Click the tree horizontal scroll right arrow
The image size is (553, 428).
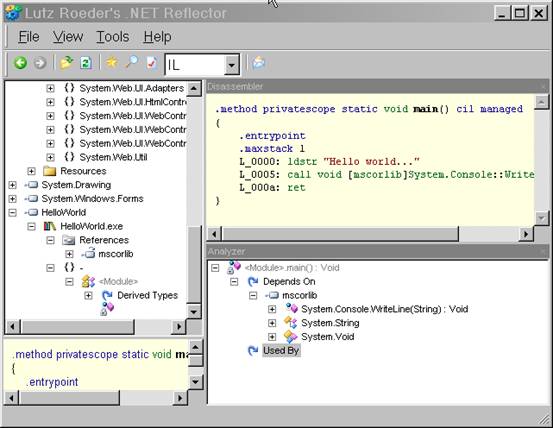tap(178, 326)
